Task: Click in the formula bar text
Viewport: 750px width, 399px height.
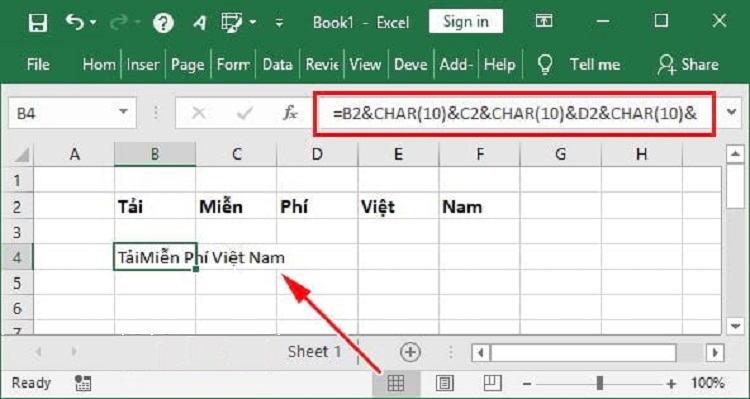Action: (x=515, y=114)
